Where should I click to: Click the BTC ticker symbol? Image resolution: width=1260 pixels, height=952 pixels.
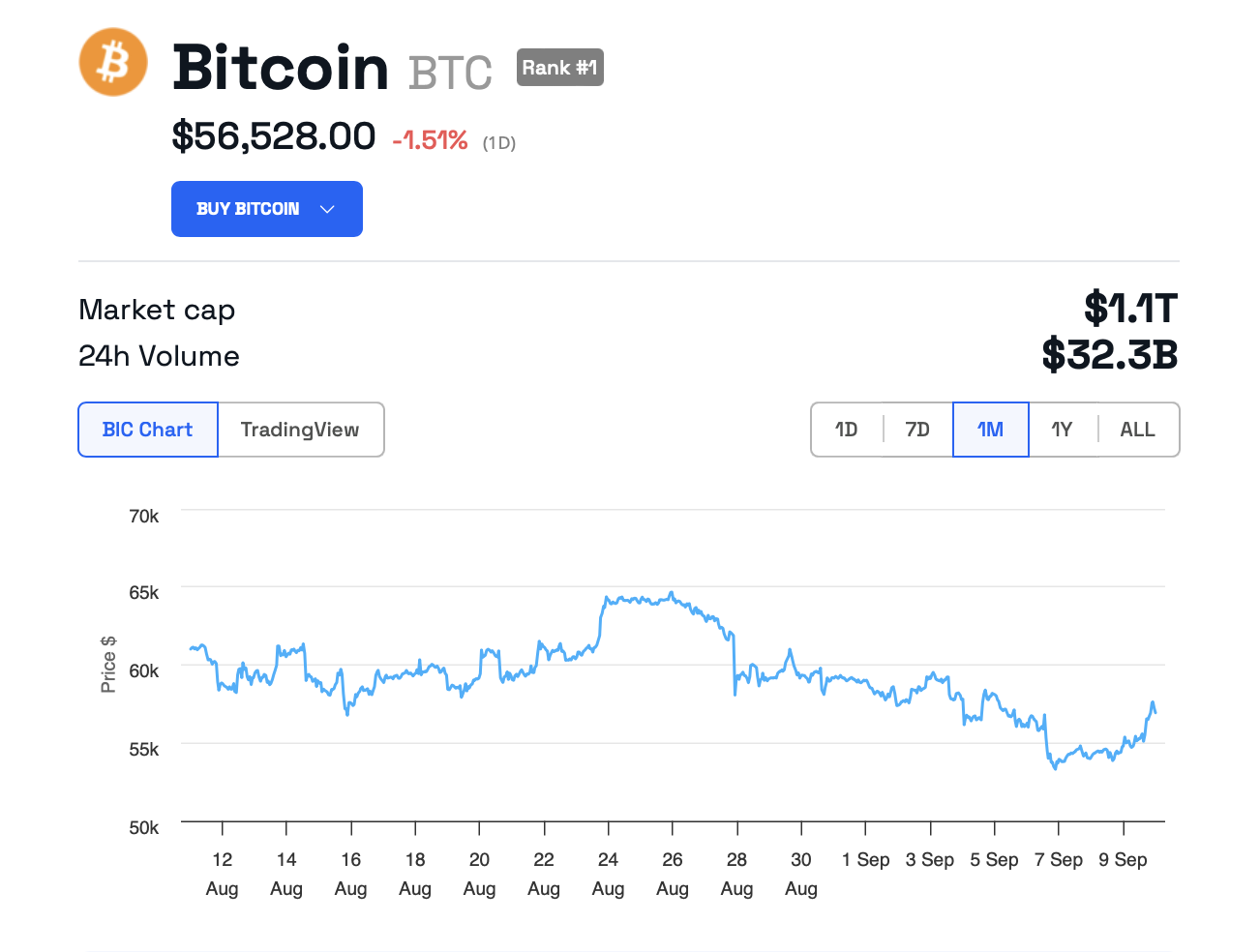pyautogui.click(x=450, y=73)
